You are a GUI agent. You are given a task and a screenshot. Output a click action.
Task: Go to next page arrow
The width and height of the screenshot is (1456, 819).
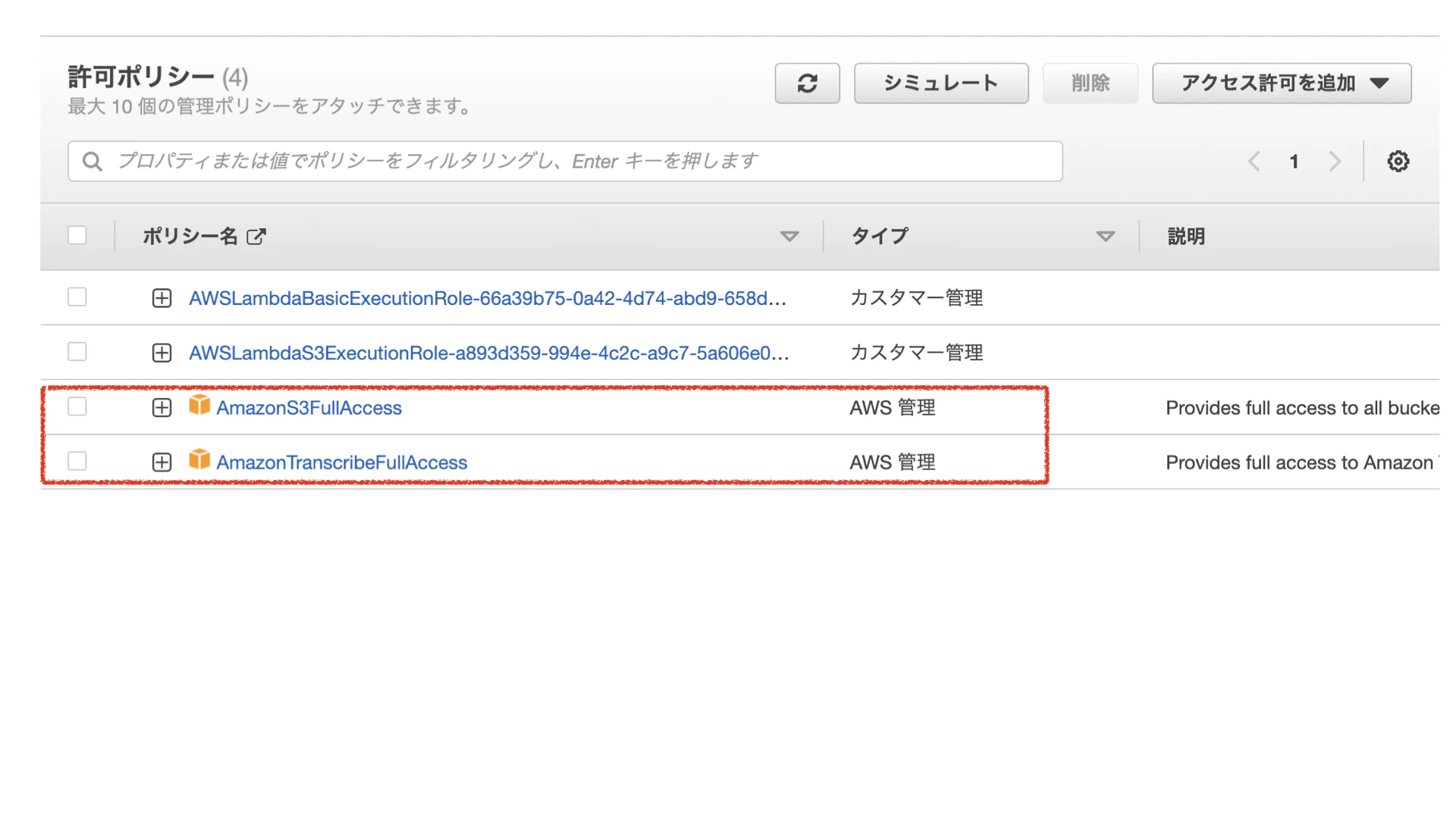pyautogui.click(x=1335, y=162)
